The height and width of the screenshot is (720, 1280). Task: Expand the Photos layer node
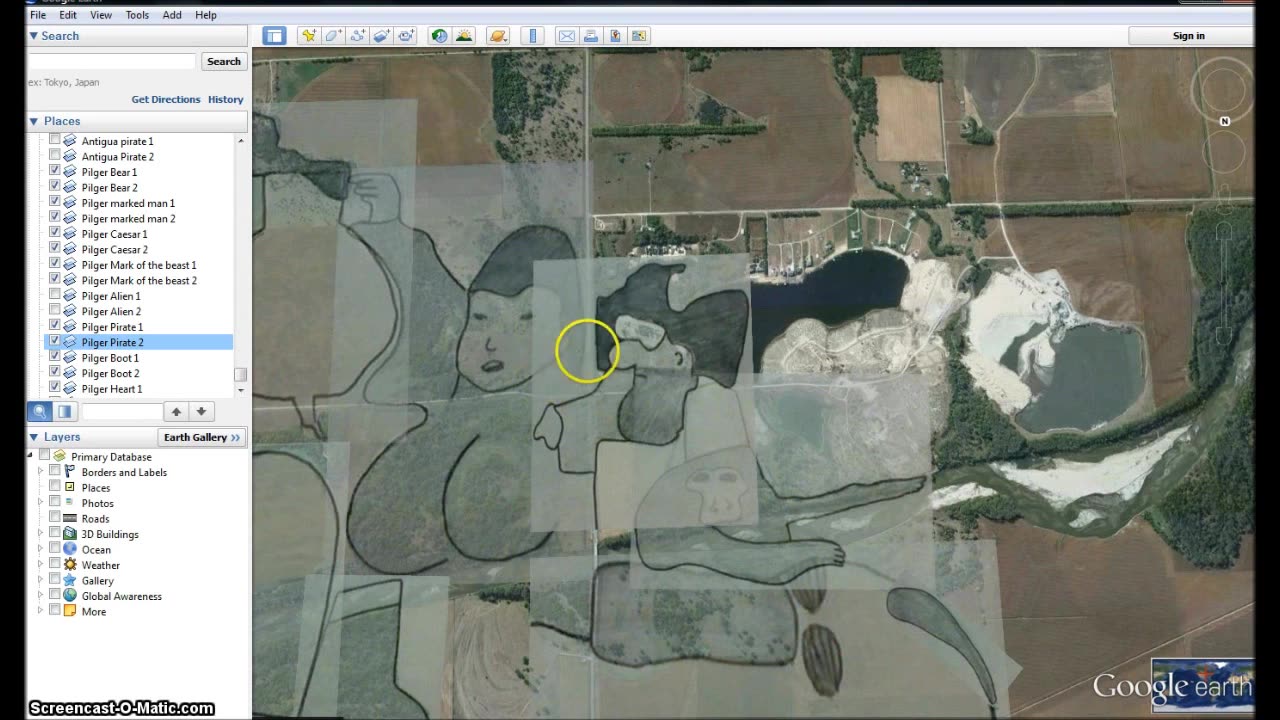pyautogui.click(x=41, y=503)
